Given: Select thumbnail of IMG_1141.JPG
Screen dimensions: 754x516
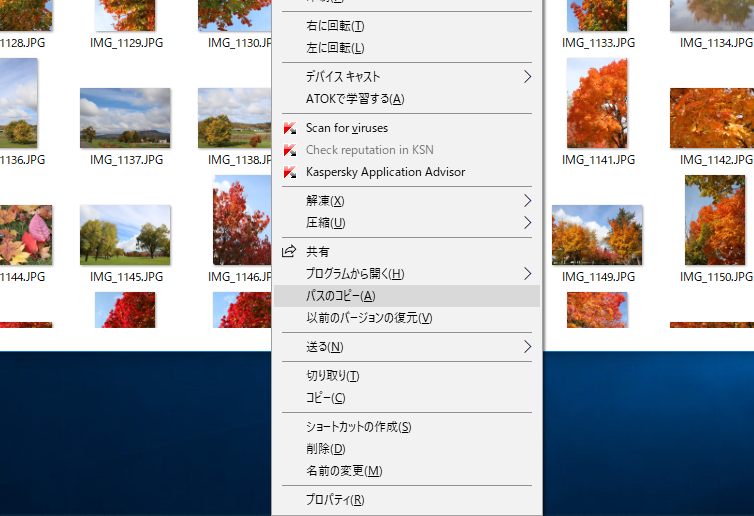Looking at the screenshot, I should coord(597,103).
